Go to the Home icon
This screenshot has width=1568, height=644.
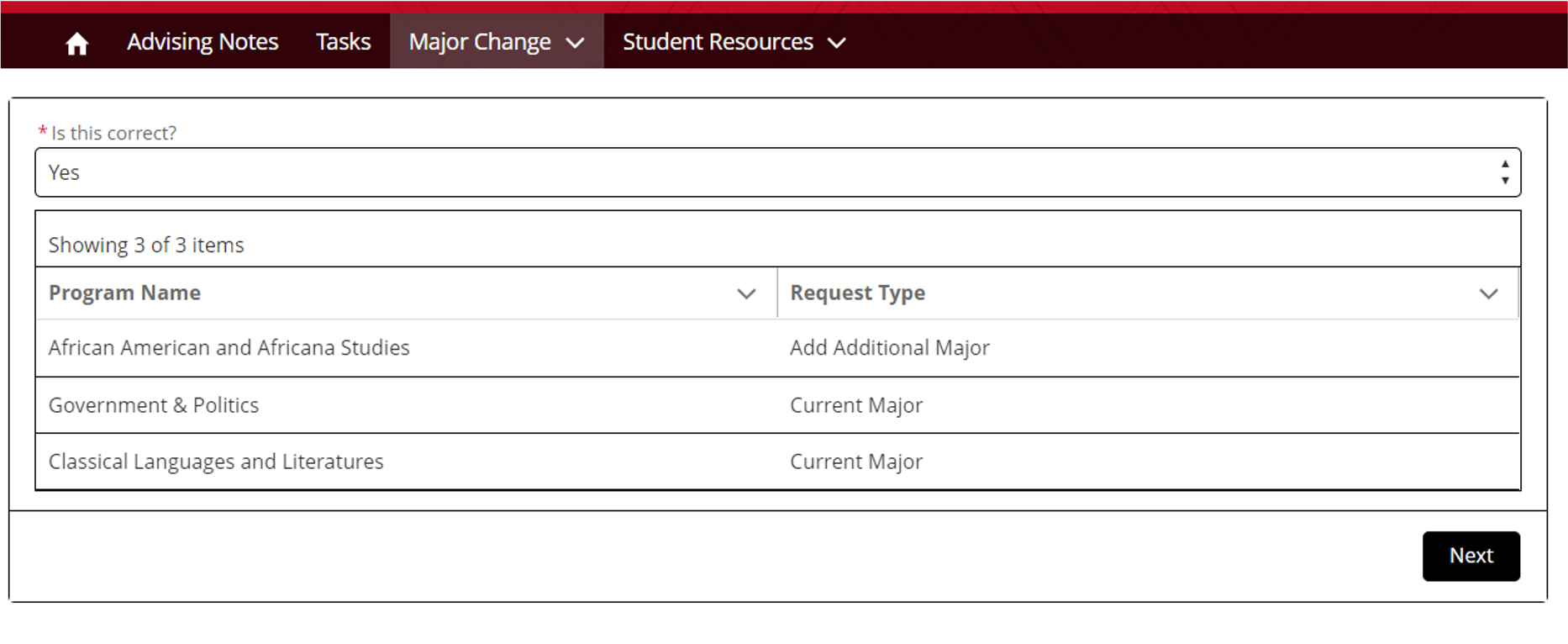click(x=76, y=43)
